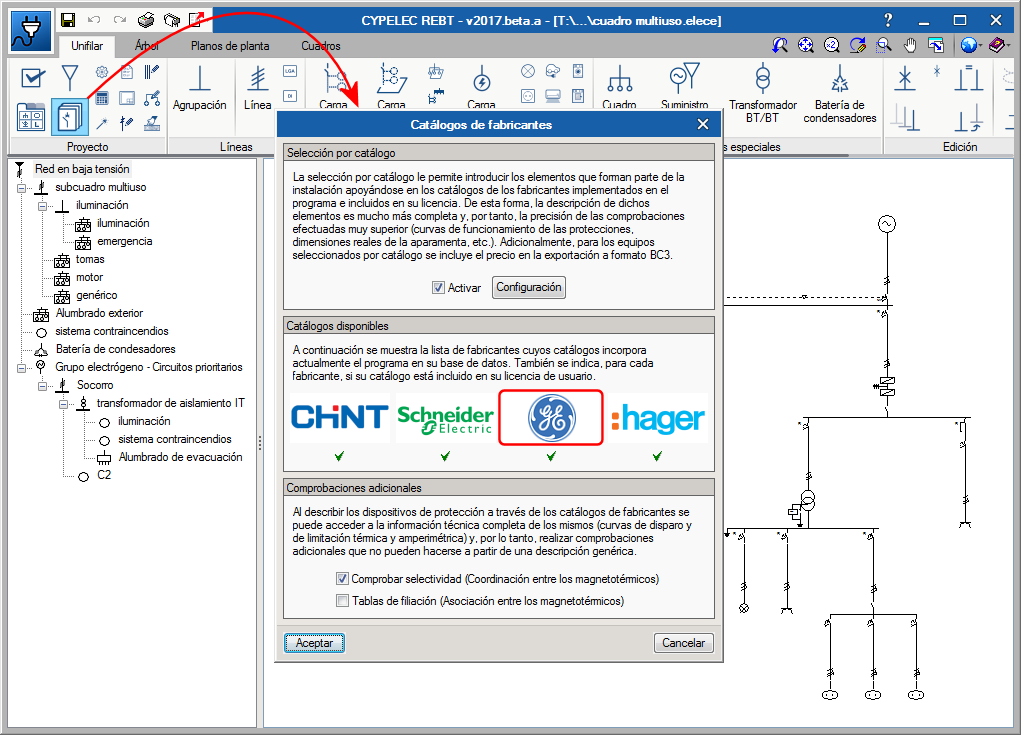Click the Print icon in quick access bar
Screen dimensions: 1021x735
(x=146, y=20)
